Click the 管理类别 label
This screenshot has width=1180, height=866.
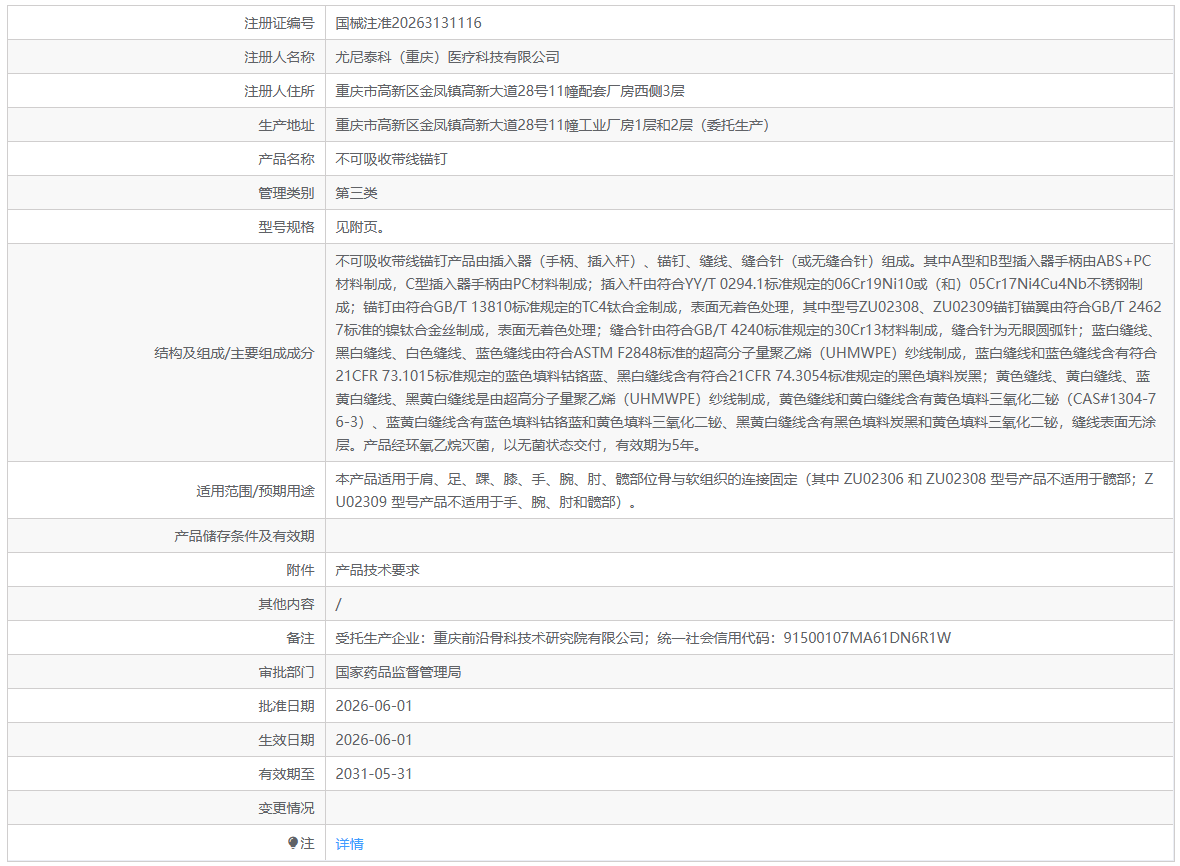coord(286,193)
